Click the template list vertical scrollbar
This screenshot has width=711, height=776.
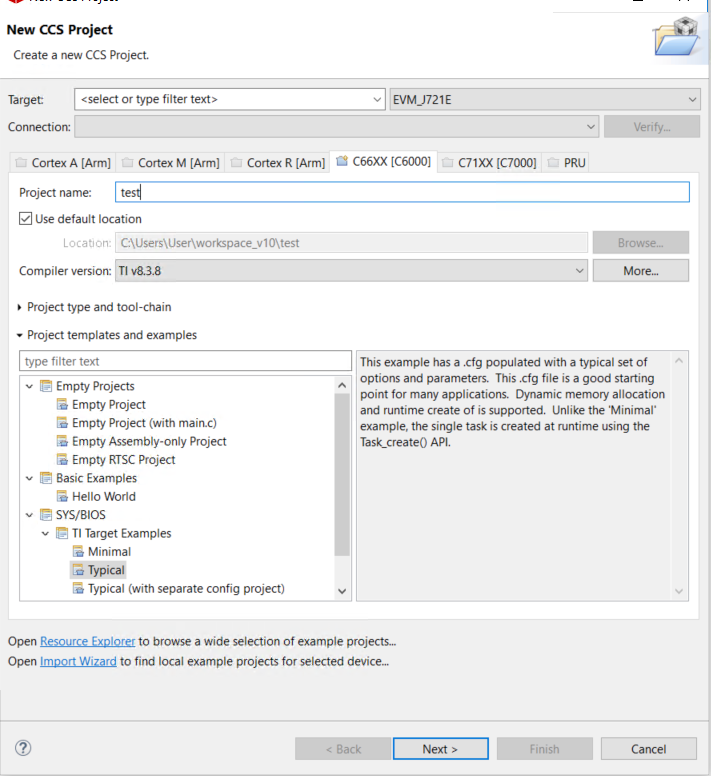pyautogui.click(x=342, y=470)
